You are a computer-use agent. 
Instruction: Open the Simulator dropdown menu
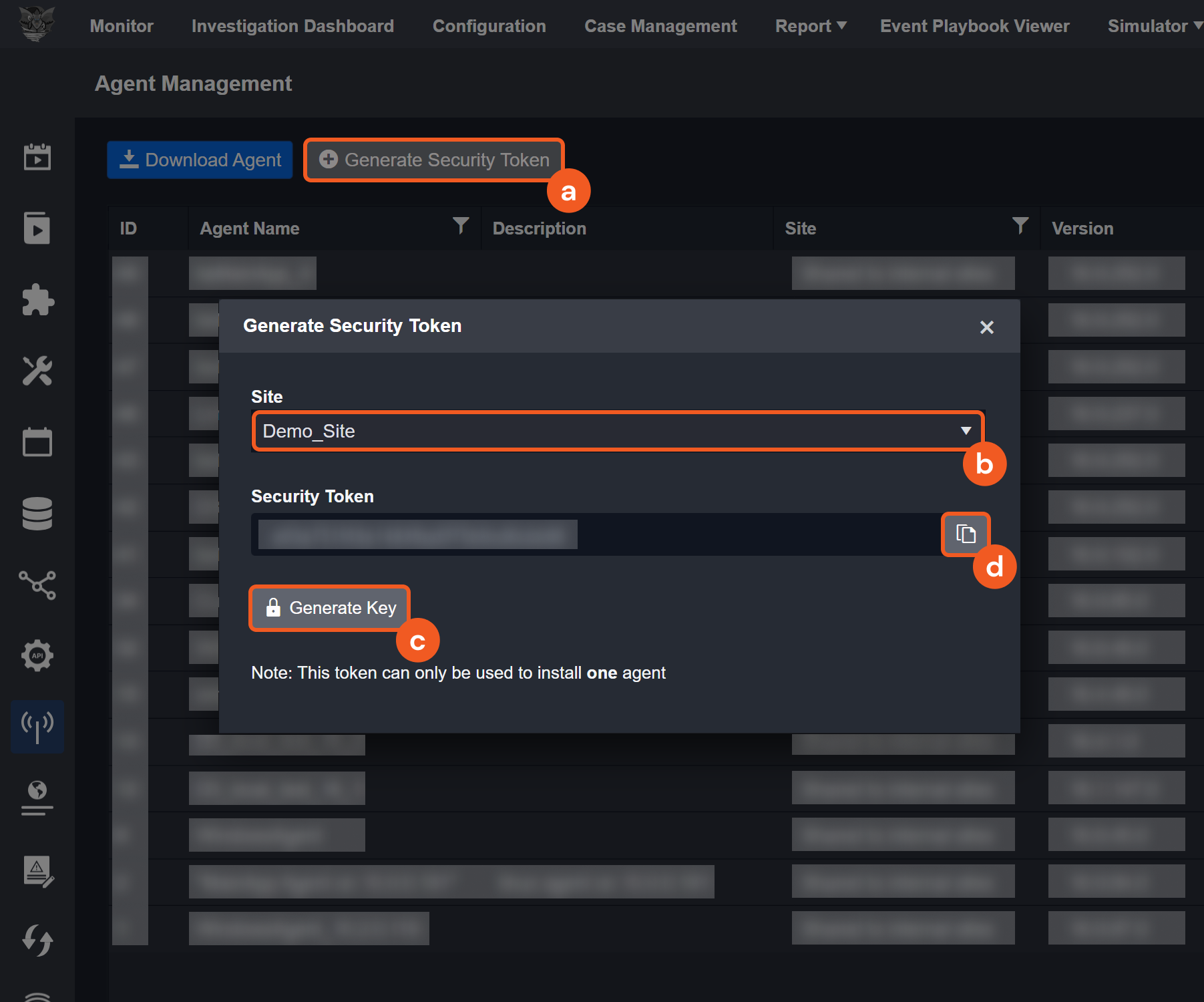(x=1155, y=26)
